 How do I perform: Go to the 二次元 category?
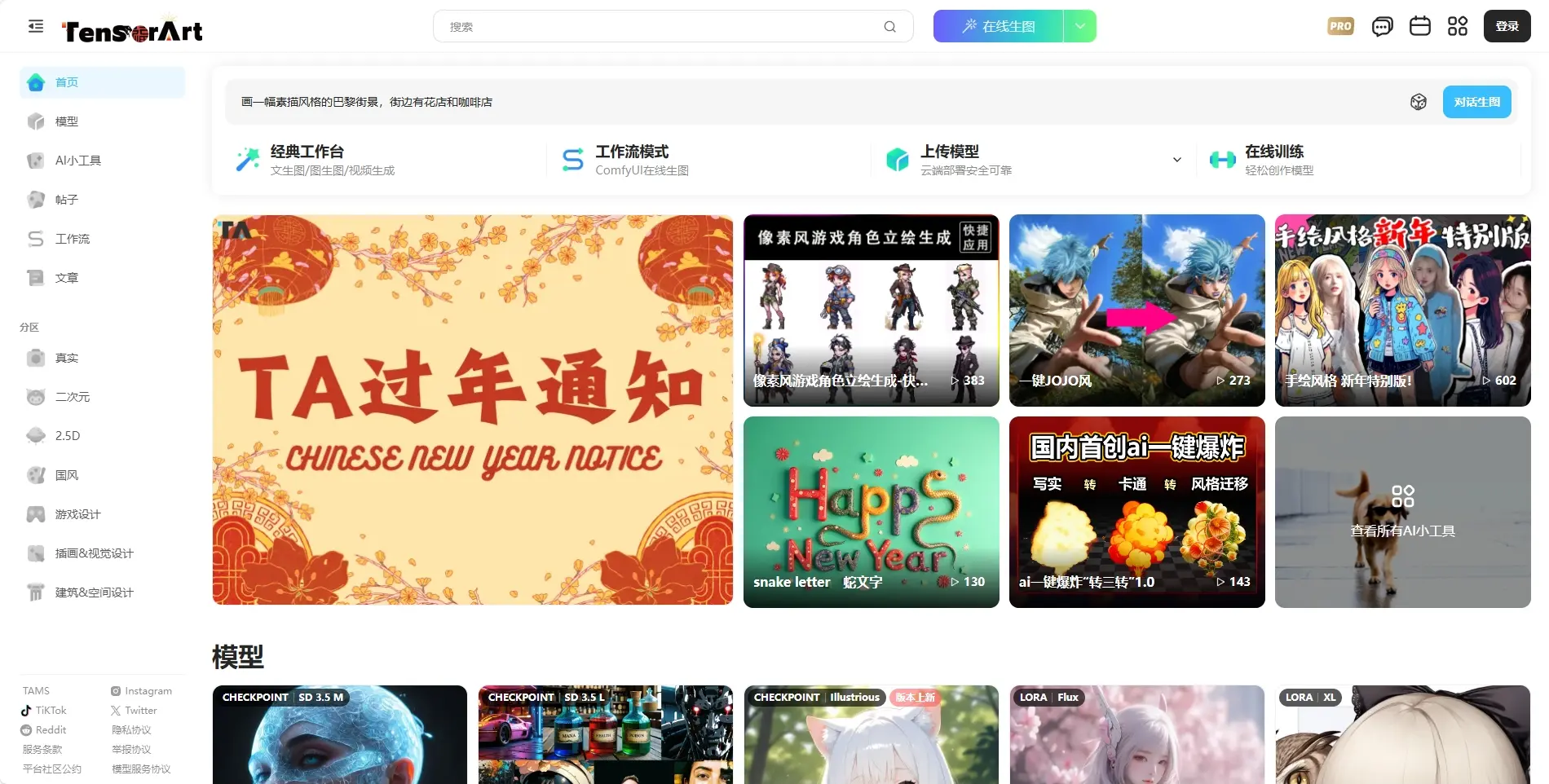[72, 397]
